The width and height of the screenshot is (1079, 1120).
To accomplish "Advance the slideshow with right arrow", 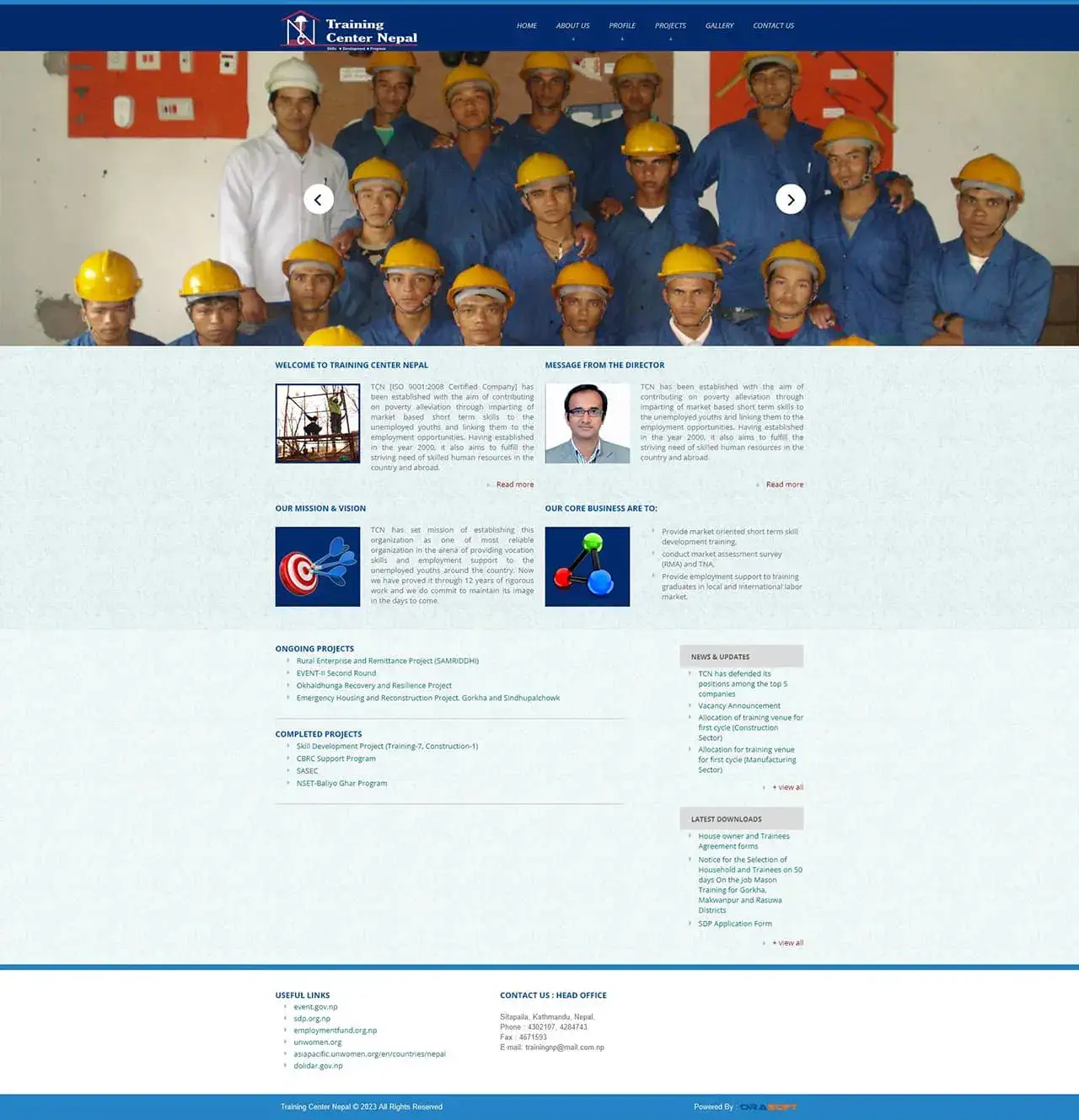I will tap(790, 200).
